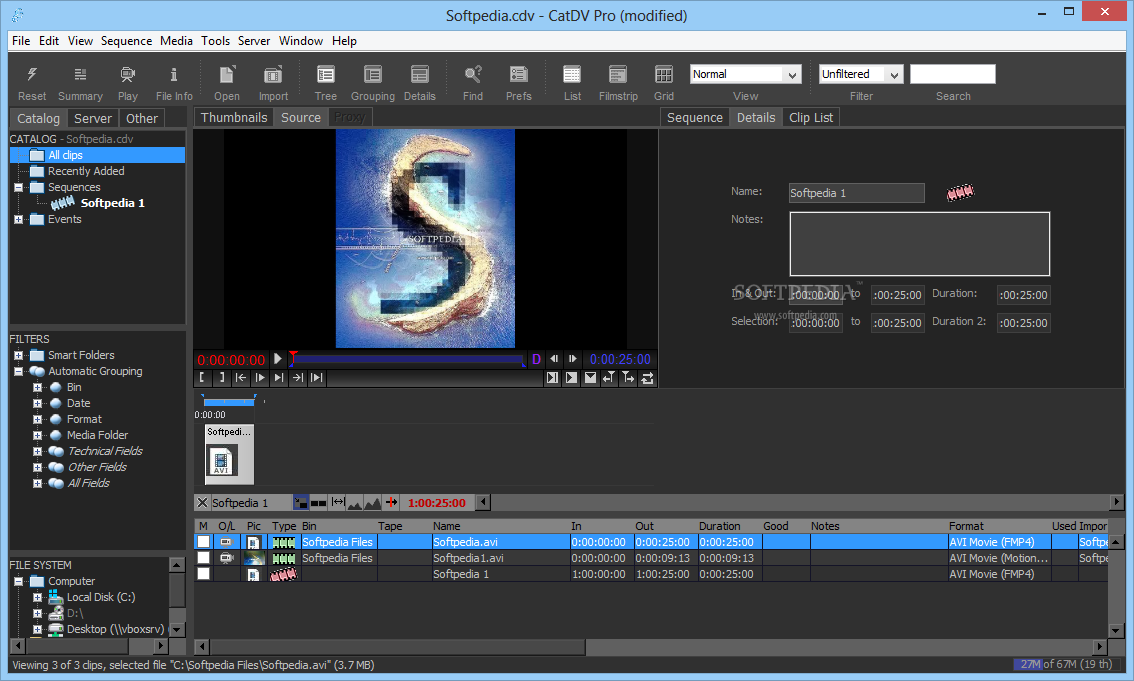Click the Notes text area
Viewport: 1134px width, 681px height.
coord(919,244)
